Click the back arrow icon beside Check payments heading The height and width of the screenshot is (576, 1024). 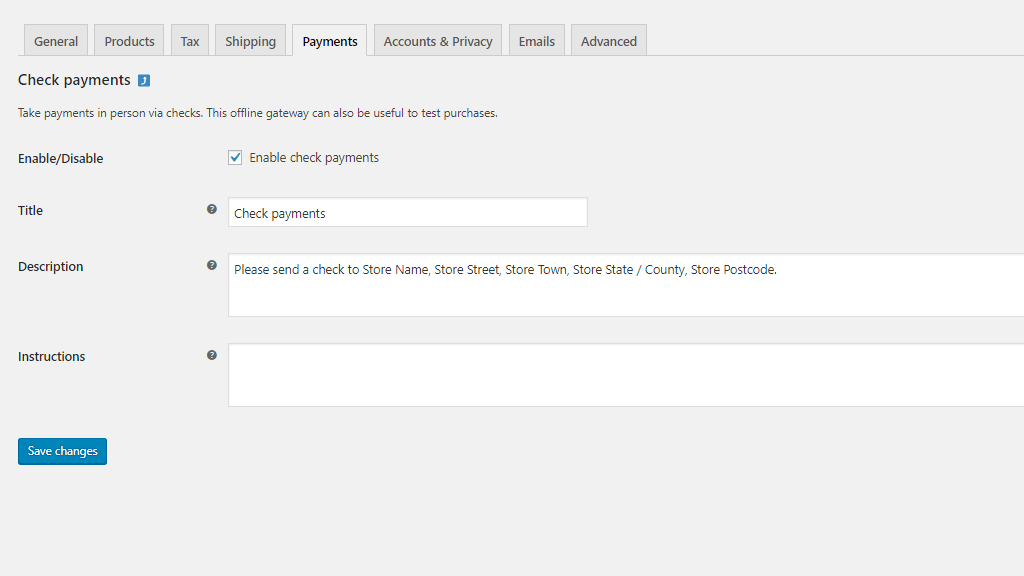coord(144,81)
